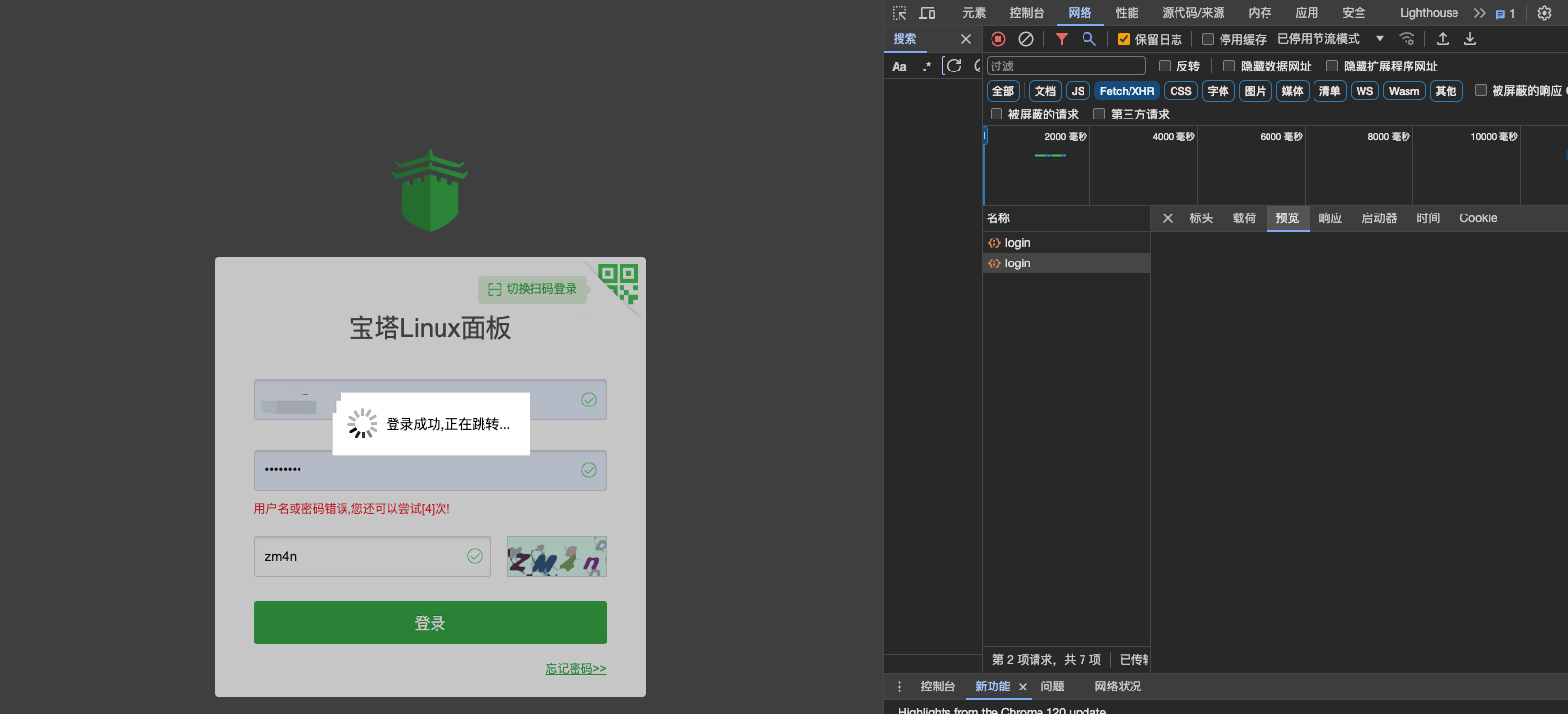Click the captcha input with zm4n

(373, 556)
